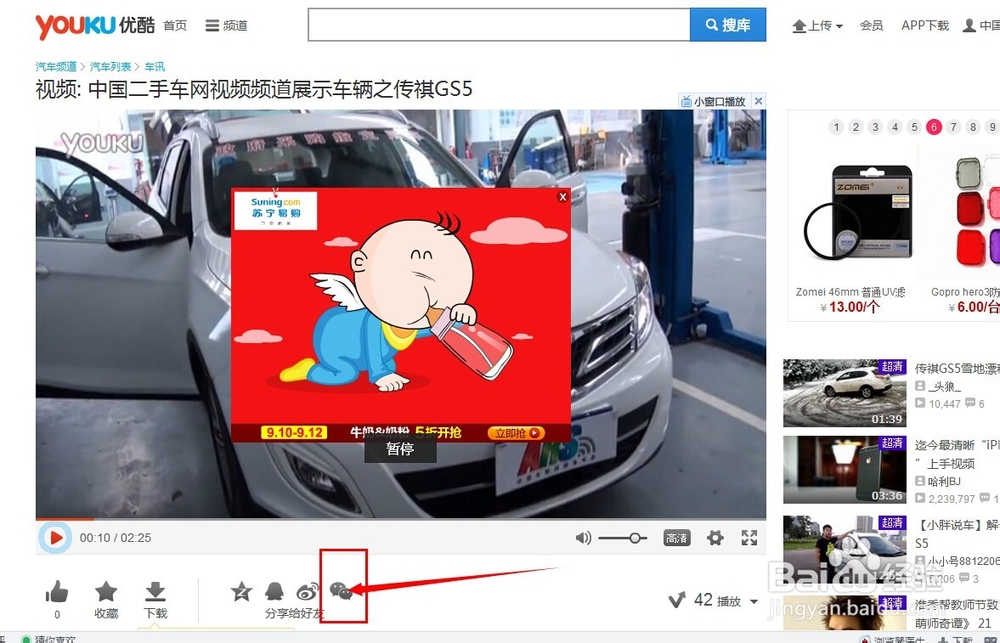Open the player settings gear icon

click(715, 537)
